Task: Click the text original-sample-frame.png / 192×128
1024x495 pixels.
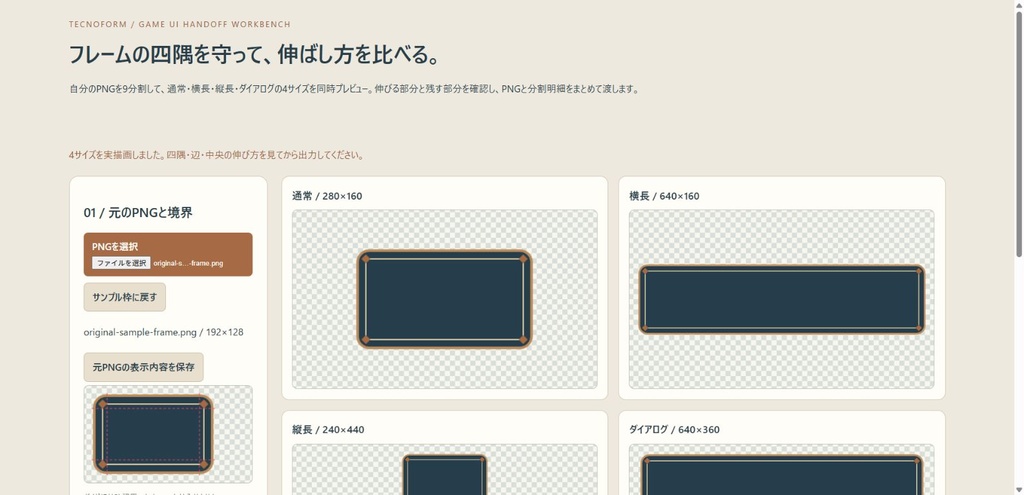Action: [x=163, y=332]
